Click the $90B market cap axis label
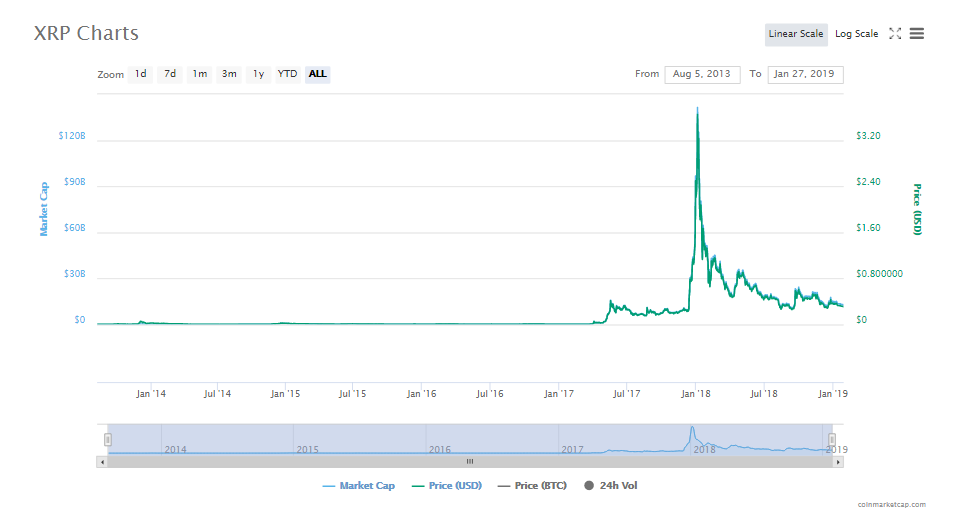Image resolution: width=965 pixels, height=530 pixels. pos(74,182)
